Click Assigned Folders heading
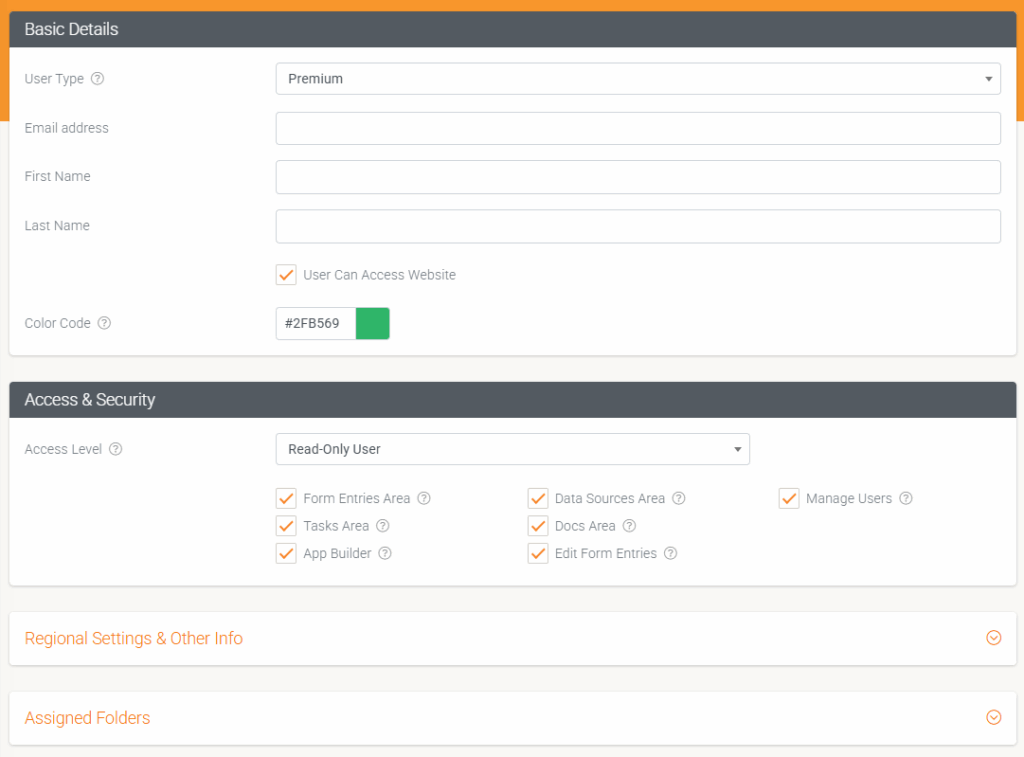Image resolution: width=1024 pixels, height=757 pixels. click(x=88, y=718)
